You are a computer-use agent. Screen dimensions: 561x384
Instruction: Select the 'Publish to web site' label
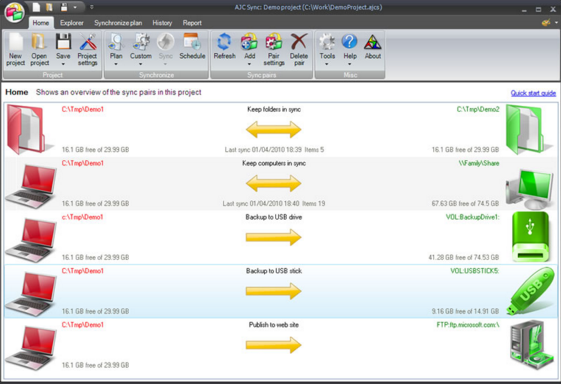click(x=274, y=325)
